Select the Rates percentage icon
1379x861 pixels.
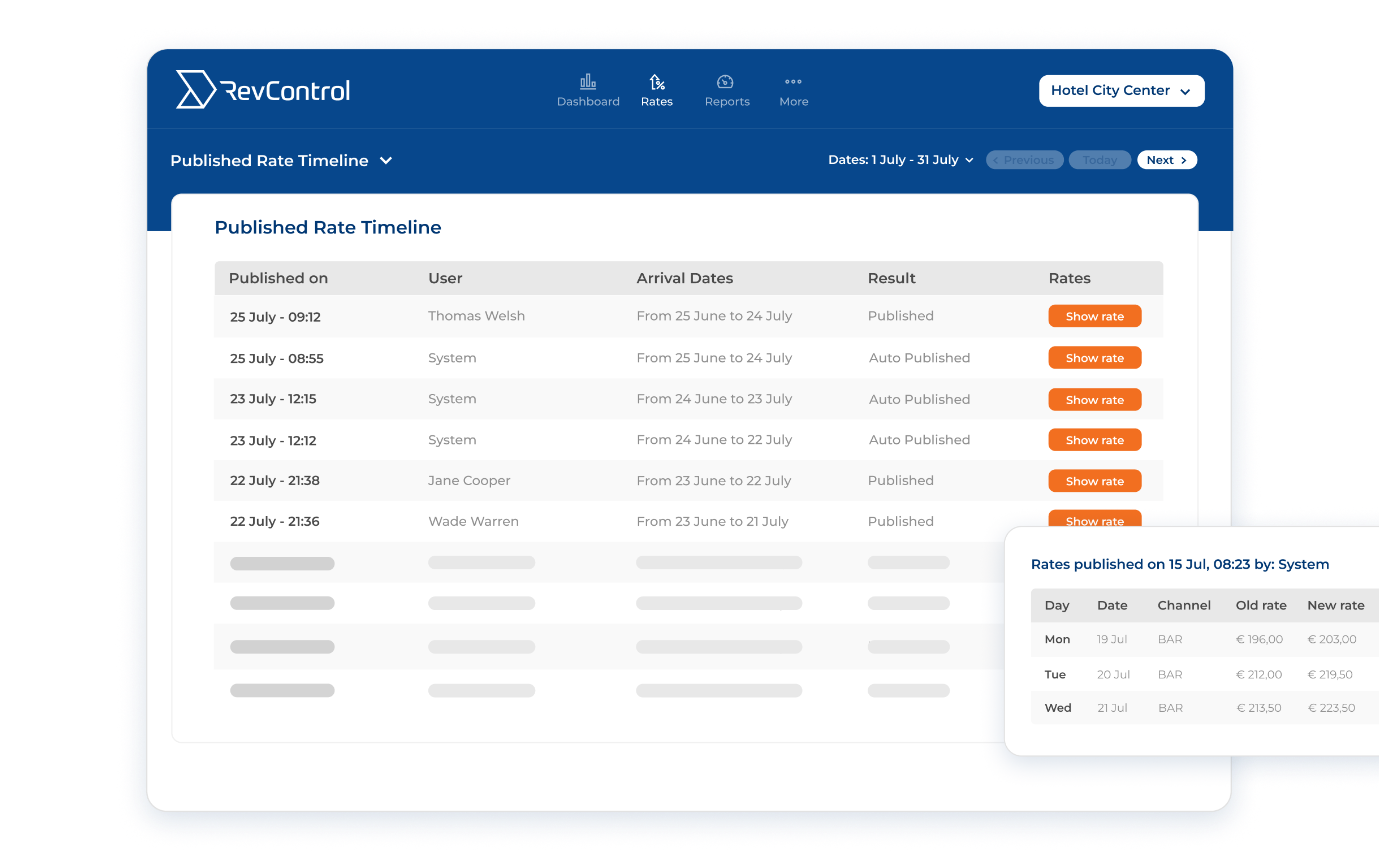[x=657, y=82]
